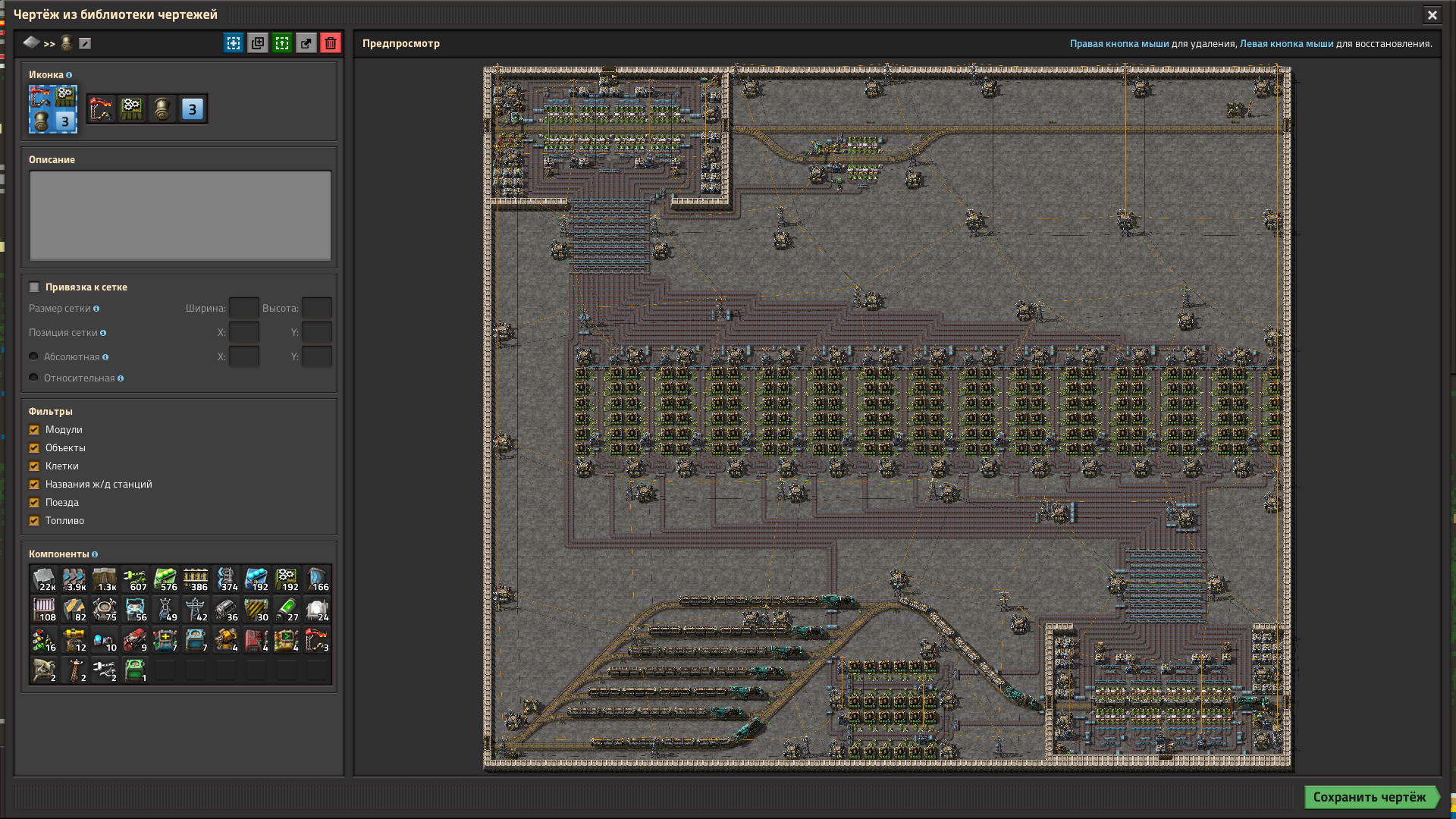Image resolution: width=1456 pixels, height=819 pixels.
Task: Click the 42 big electric pole component
Action: pos(196,610)
